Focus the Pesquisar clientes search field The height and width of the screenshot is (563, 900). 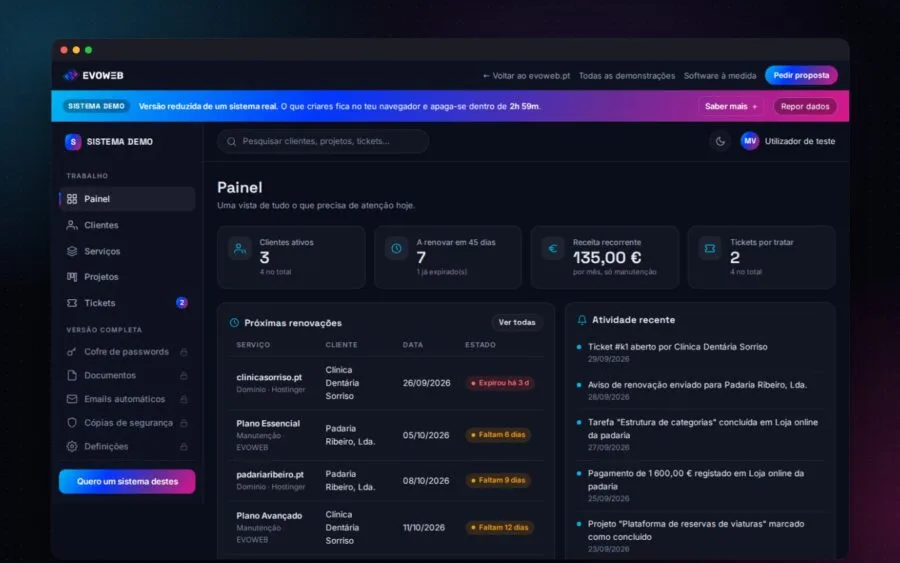[323, 141]
